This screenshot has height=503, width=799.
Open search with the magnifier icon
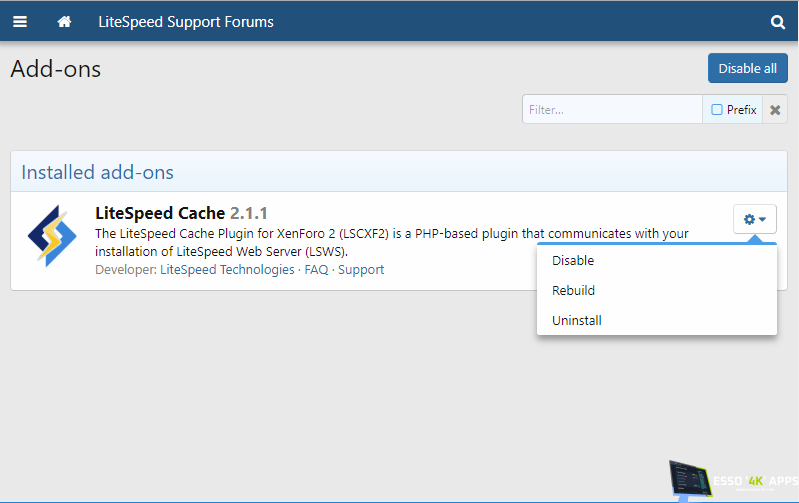point(778,21)
